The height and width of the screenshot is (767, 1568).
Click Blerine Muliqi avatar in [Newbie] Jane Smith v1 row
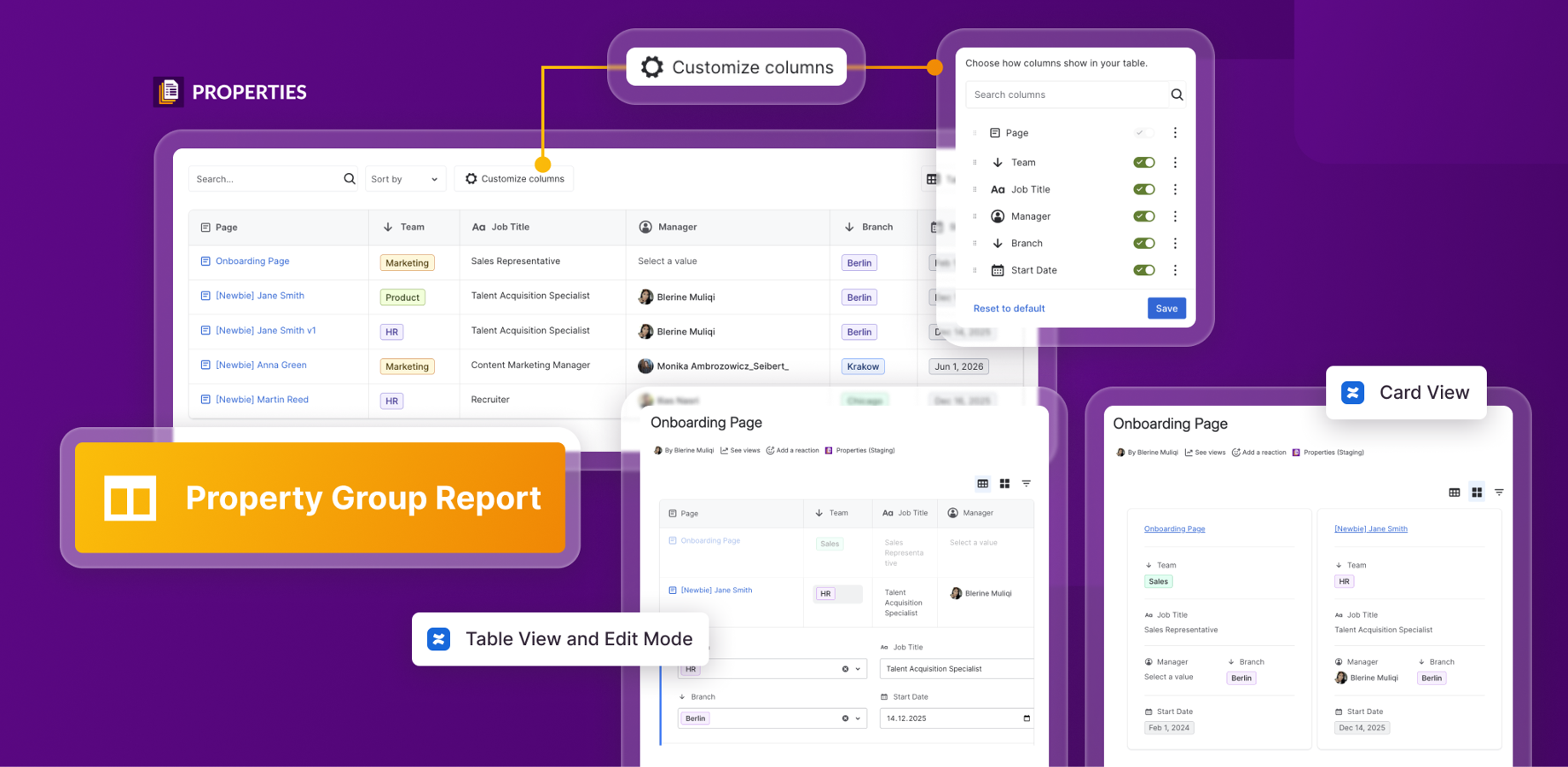tap(645, 332)
